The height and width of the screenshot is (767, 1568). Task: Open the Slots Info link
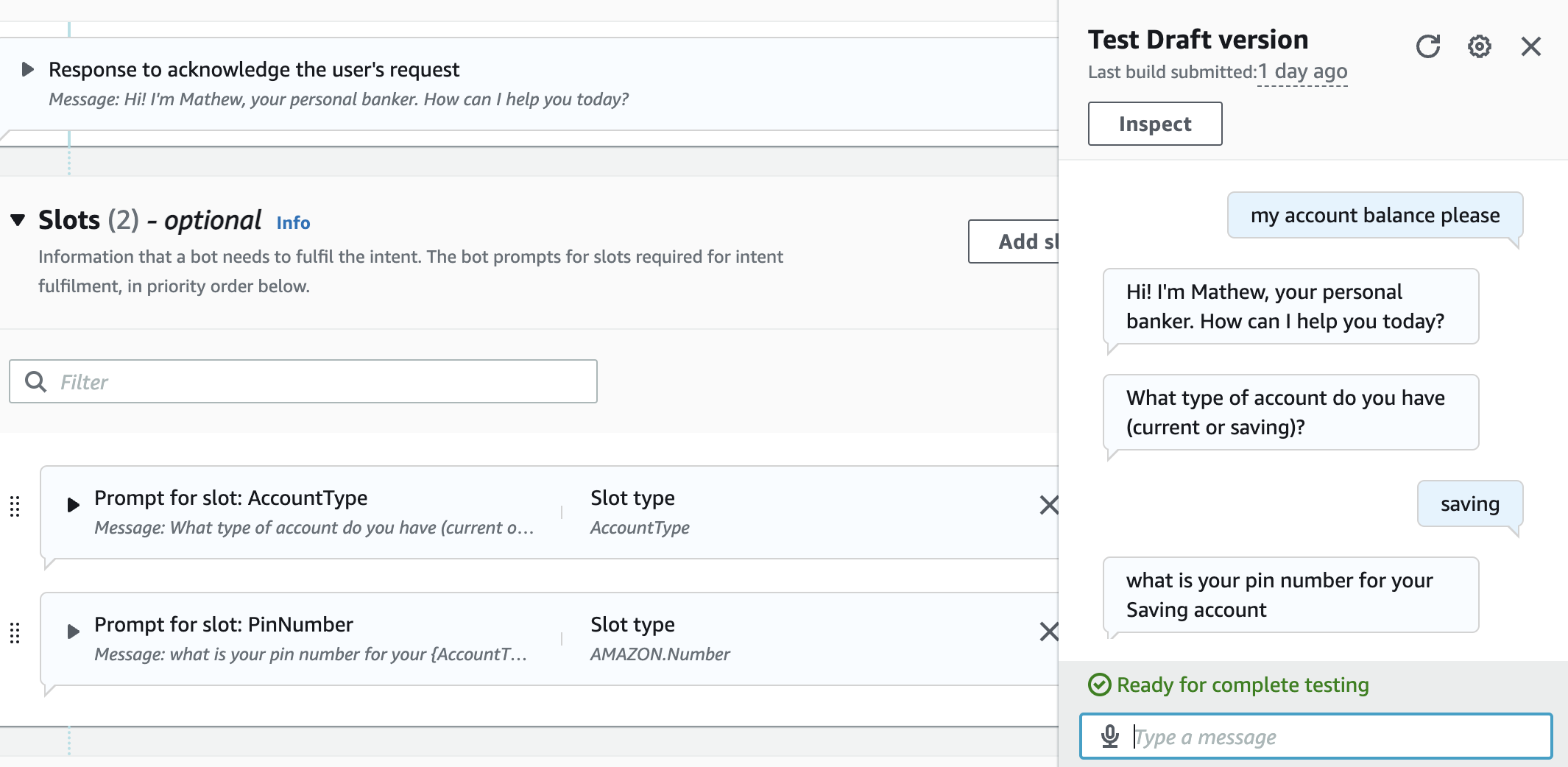(x=293, y=223)
